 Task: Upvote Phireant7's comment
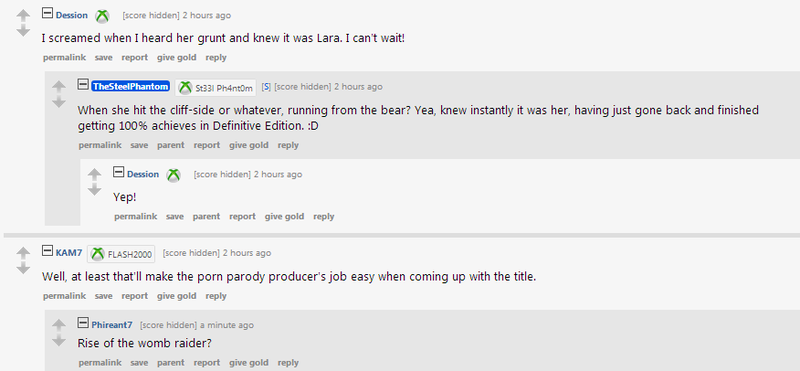(59, 325)
